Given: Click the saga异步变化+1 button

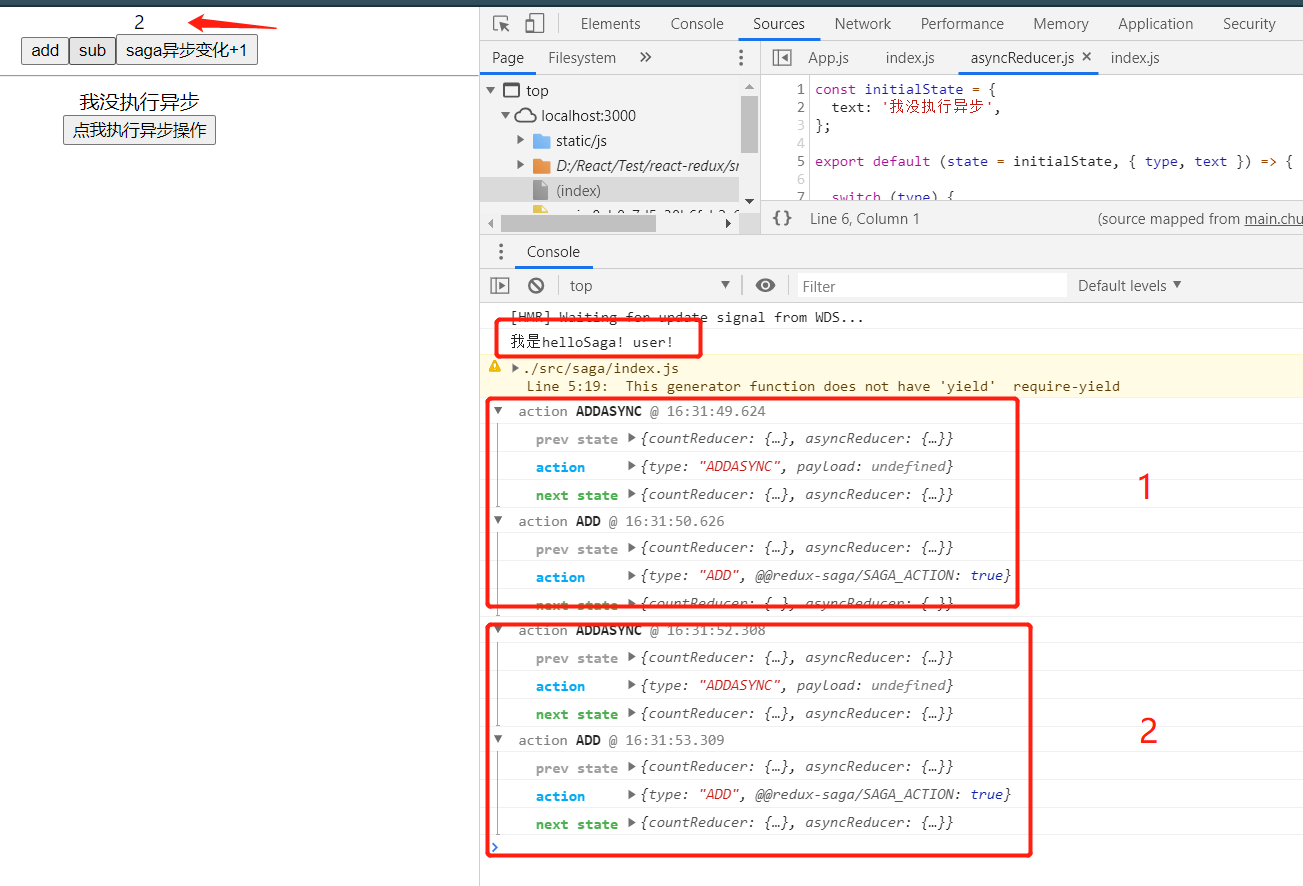Looking at the screenshot, I should coord(187,50).
